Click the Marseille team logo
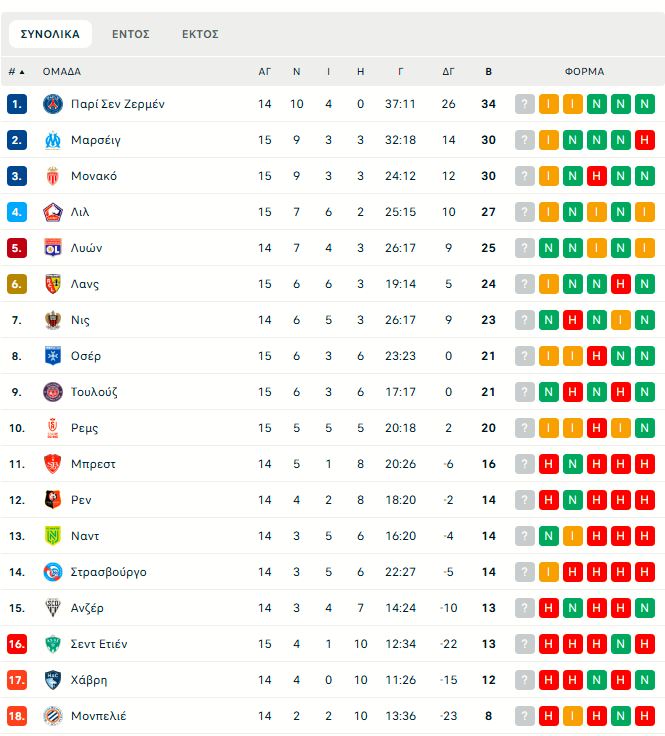This screenshot has width=665, height=736. (x=53, y=140)
